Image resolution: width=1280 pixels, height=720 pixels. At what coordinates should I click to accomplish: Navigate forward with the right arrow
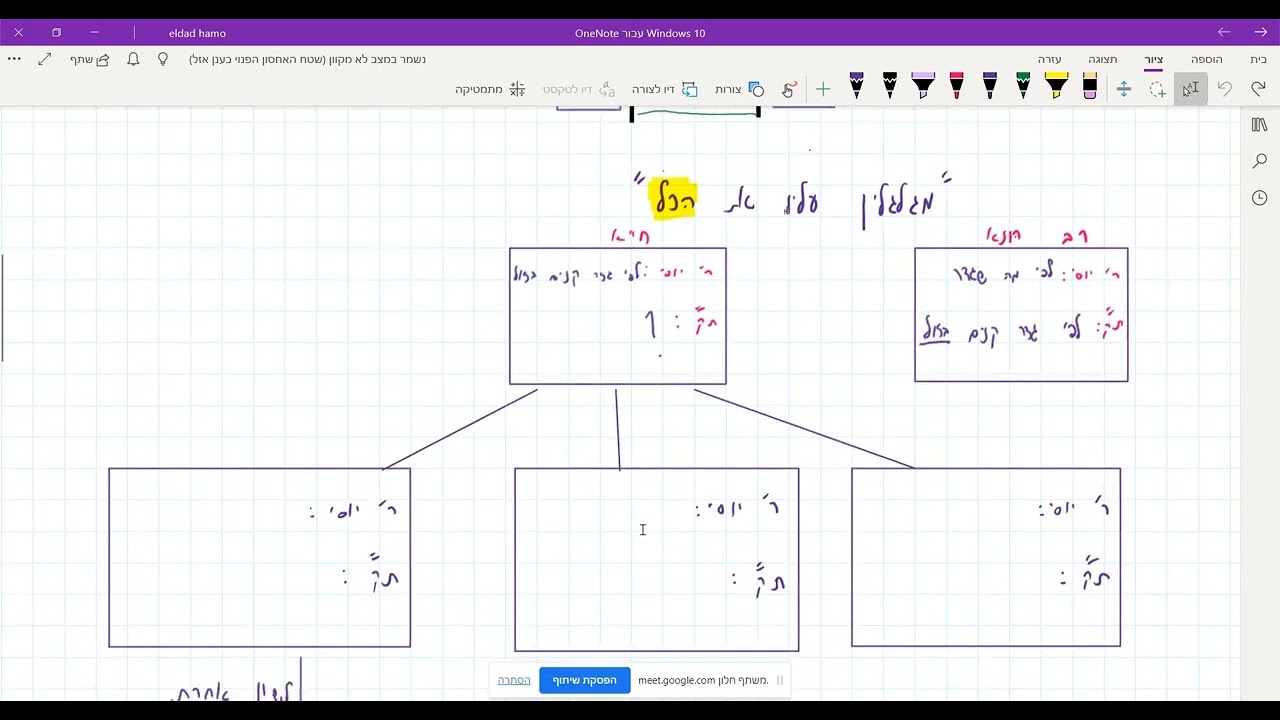click(1260, 33)
